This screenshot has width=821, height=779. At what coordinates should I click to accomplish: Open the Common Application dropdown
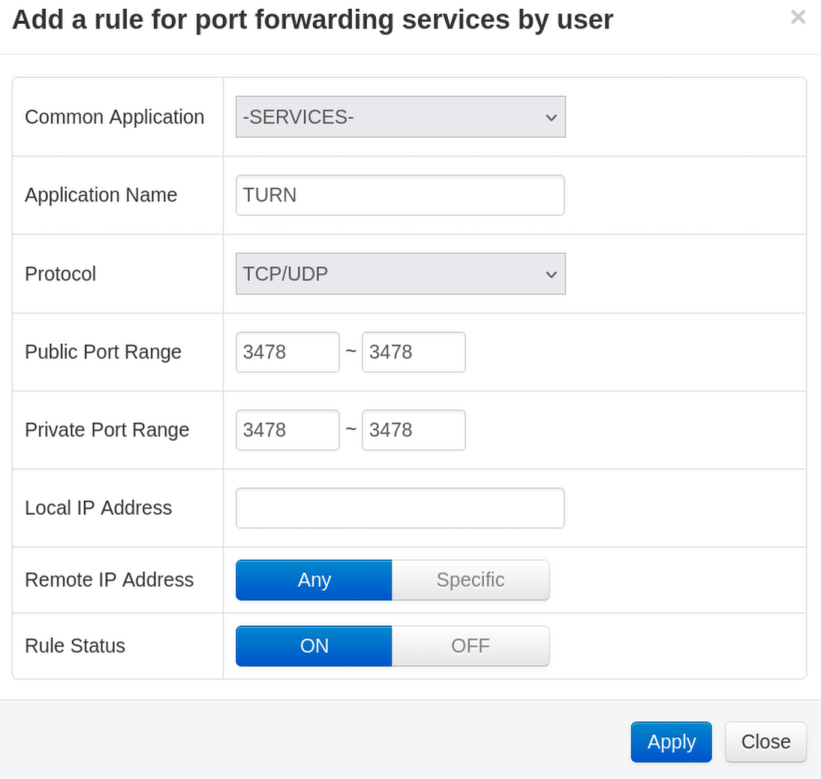[x=400, y=117]
